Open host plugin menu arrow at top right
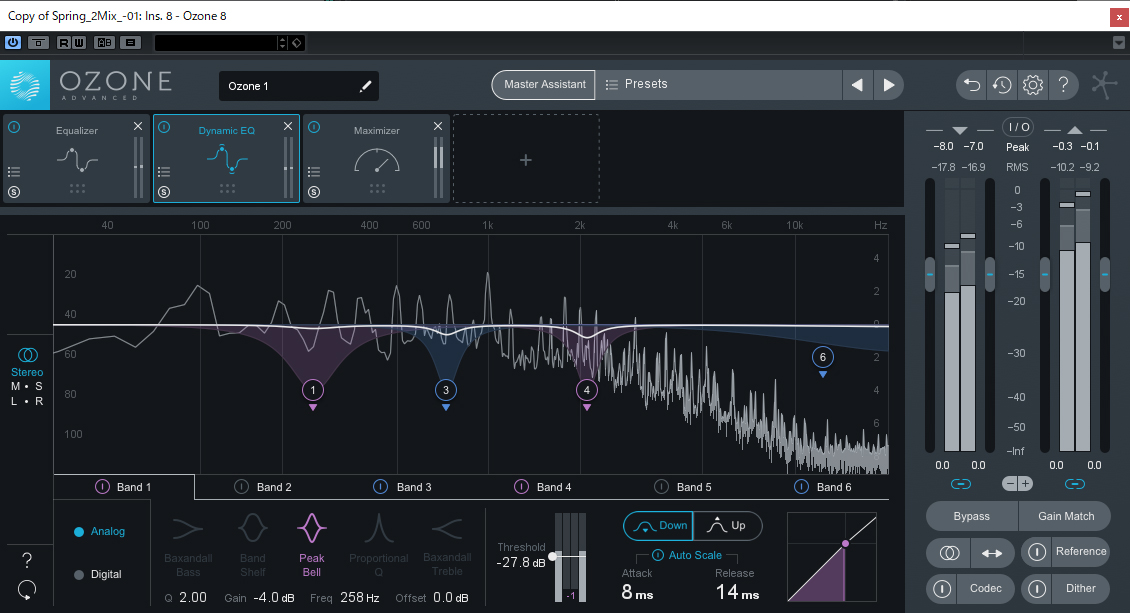This screenshot has height=613, width=1130. coord(1118,43)
